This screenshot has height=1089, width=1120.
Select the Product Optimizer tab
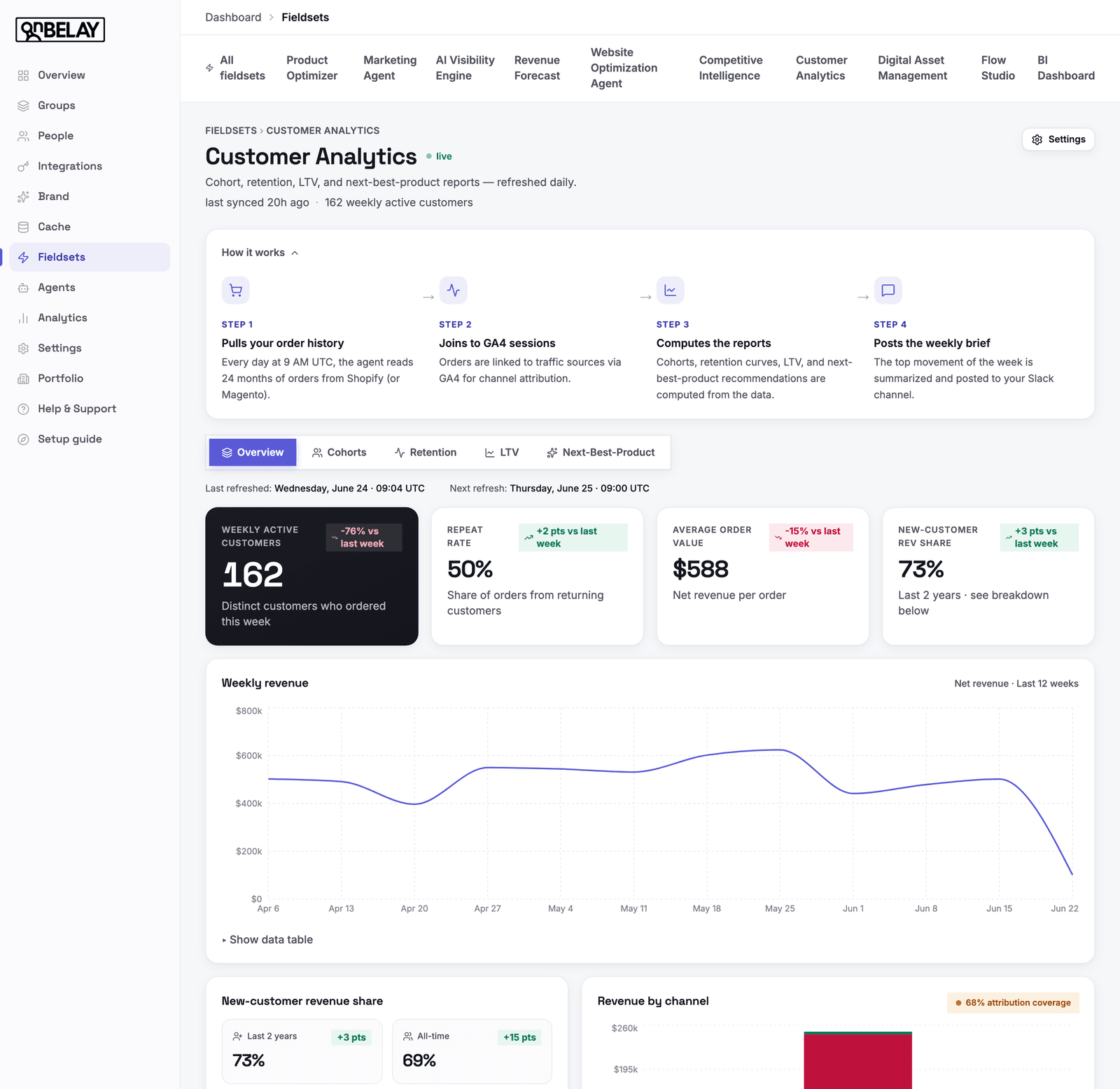click(x=312, y=68)
